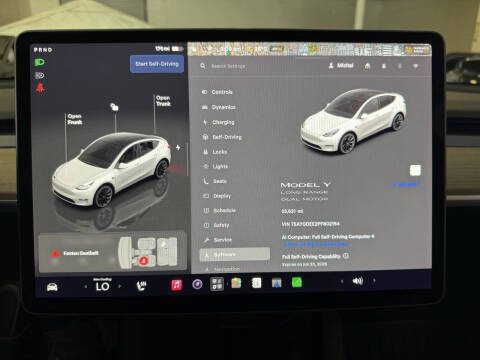
Task: Tap Open Frunk label
Action: click(x=75, y=119)
